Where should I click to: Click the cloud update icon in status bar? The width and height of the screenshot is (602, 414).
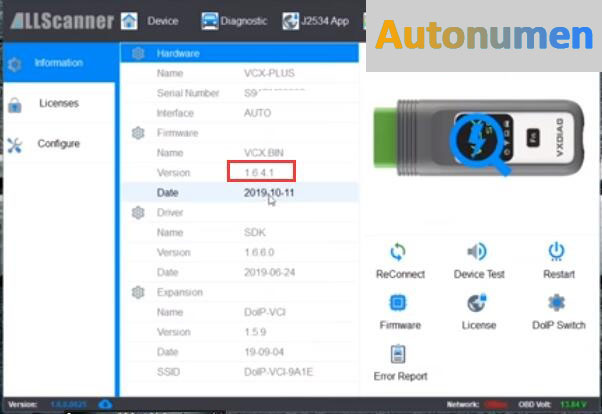[105, 404]
